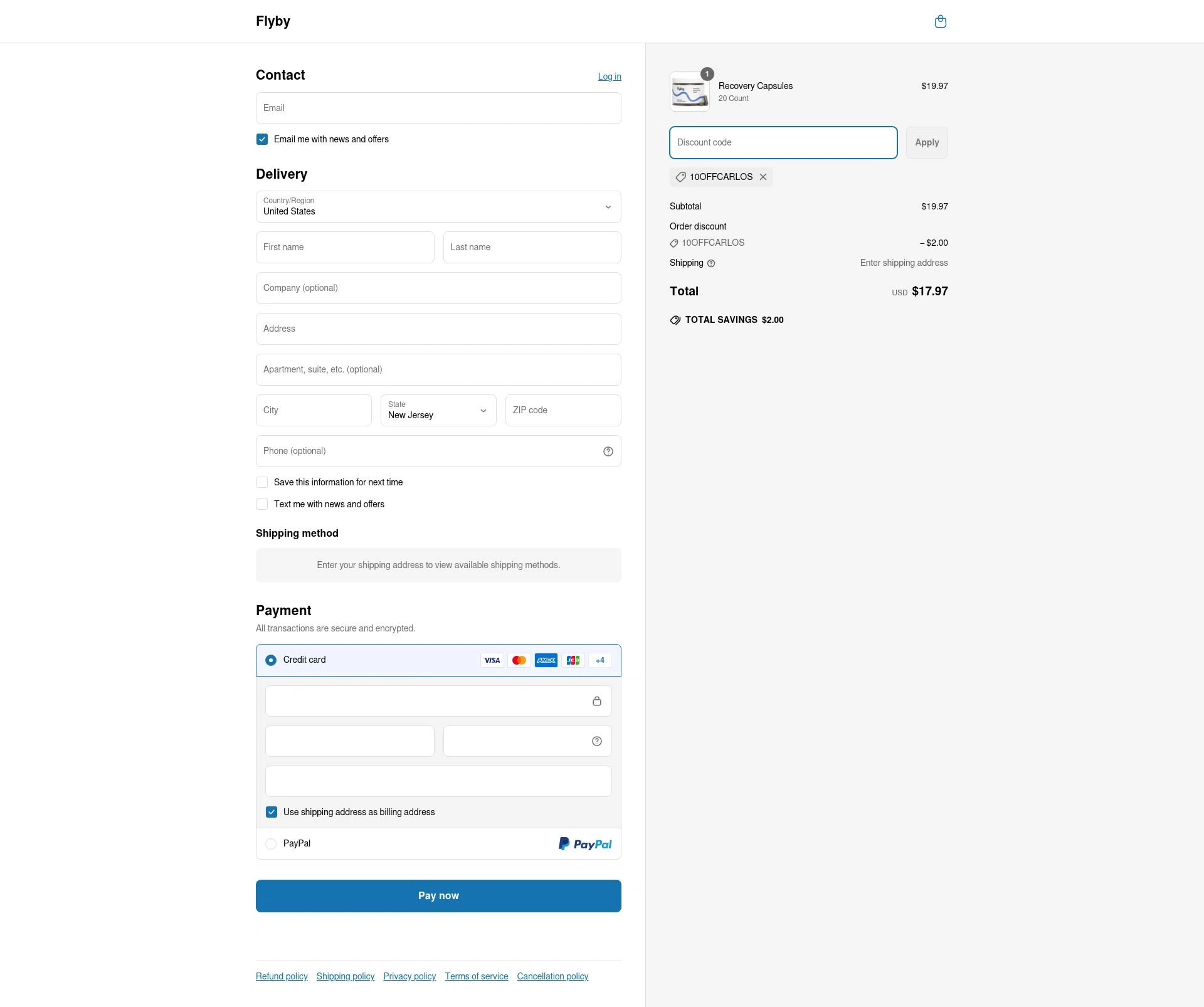
Task: Click the phone number help icon
Action: (x=608, y=451)
